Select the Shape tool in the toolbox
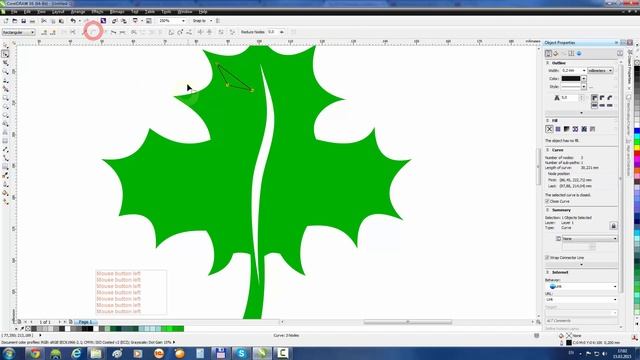Image resolution: width=640 pixels, height=360 pixels. click(x=5, y=54)
